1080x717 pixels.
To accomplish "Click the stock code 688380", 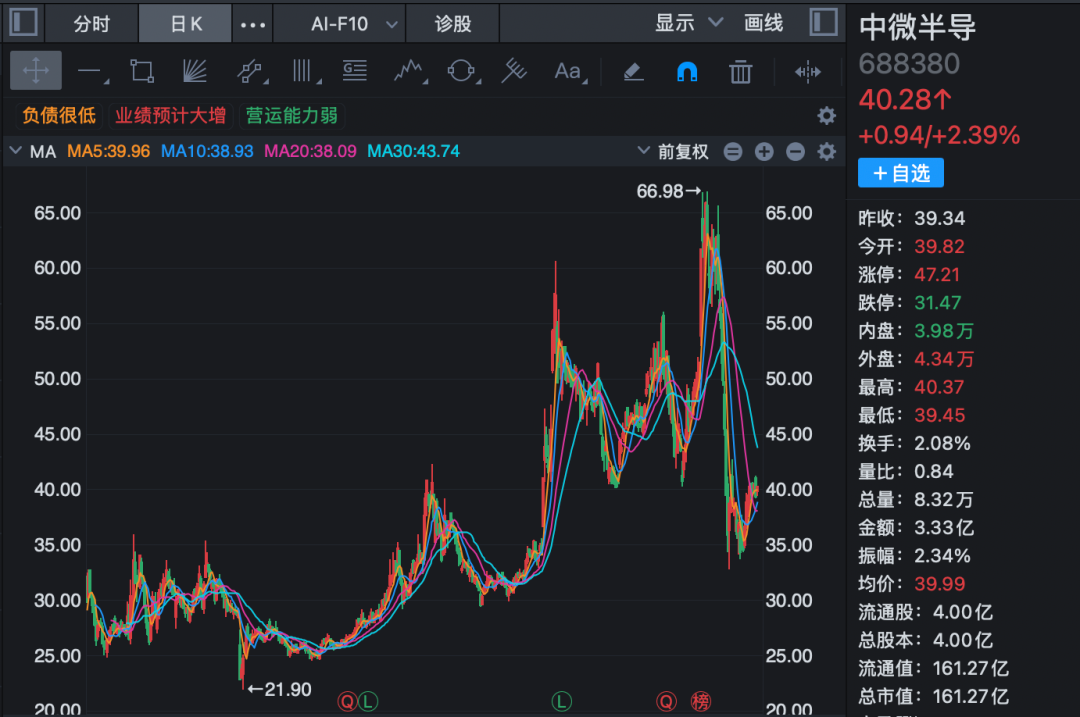I will tap(909, 63).
